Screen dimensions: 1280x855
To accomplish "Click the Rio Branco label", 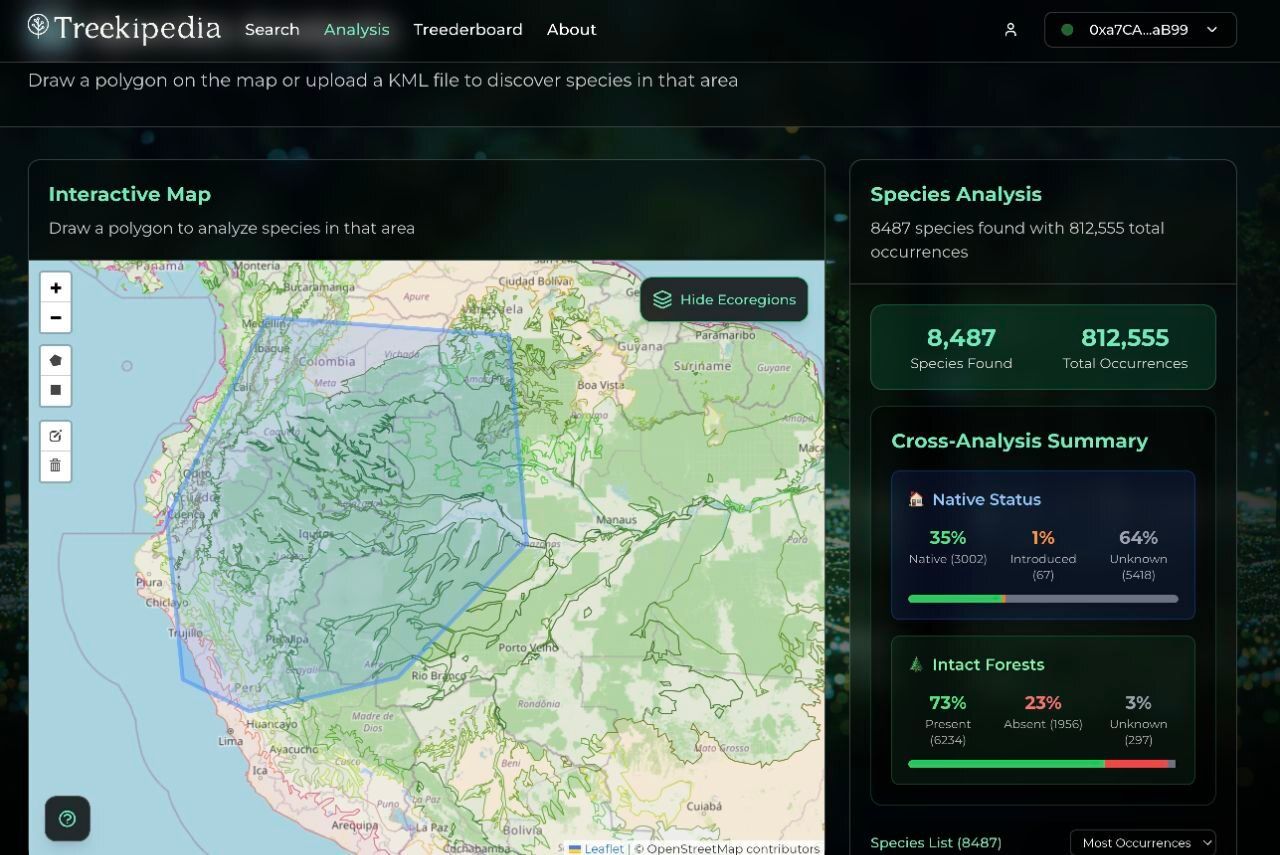I will tap(439, 676).
